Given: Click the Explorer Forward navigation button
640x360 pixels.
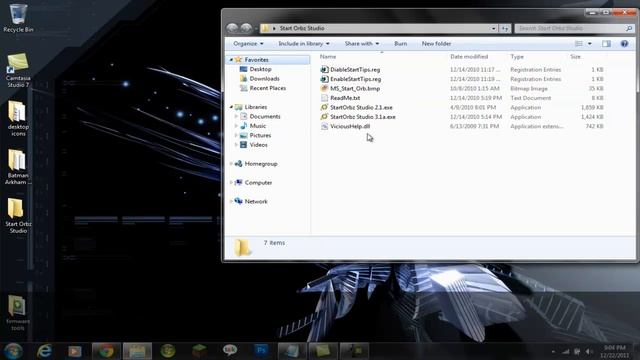Looking at the screenshot, I should (246, 28).
